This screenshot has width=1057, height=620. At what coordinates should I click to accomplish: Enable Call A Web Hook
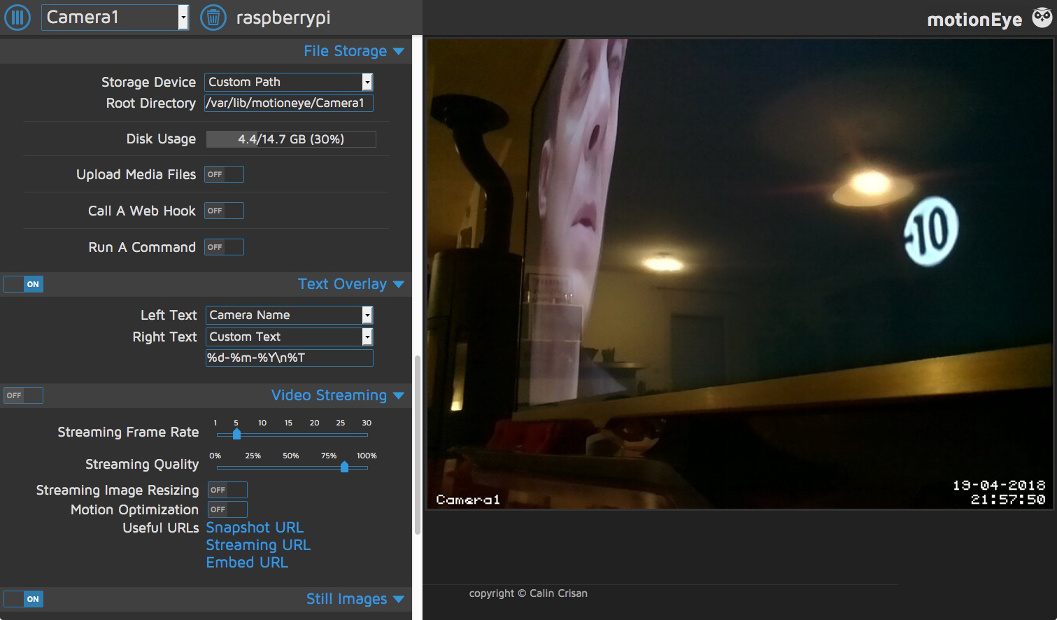(x=223, y=210)
